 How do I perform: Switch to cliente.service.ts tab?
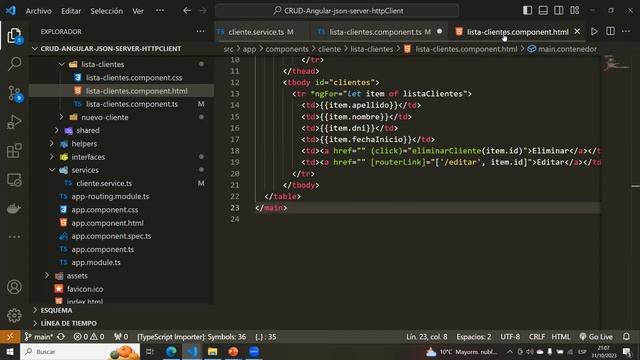(x=261, y=31)
